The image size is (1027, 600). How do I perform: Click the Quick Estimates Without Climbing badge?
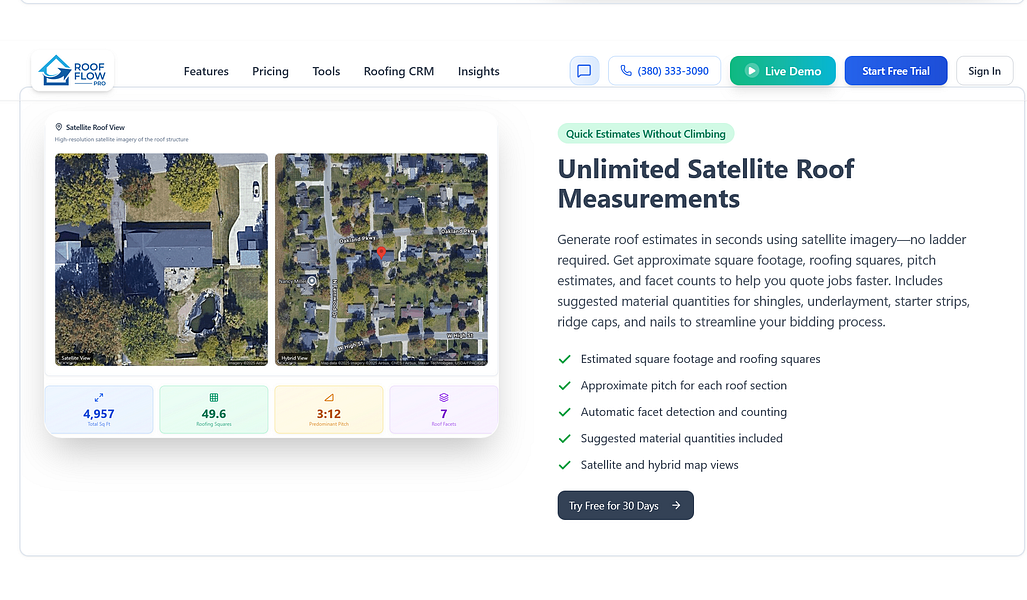[646, 134]
